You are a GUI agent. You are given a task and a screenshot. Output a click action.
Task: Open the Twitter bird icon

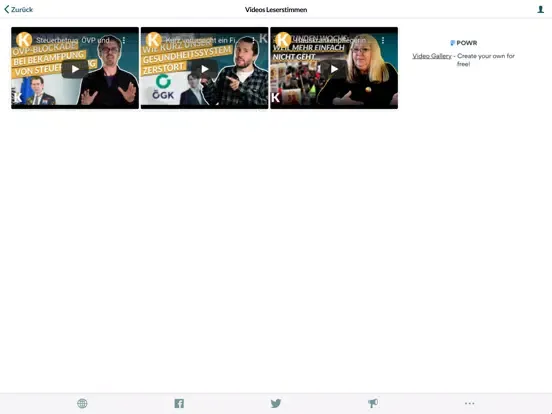tap(276, 403)
